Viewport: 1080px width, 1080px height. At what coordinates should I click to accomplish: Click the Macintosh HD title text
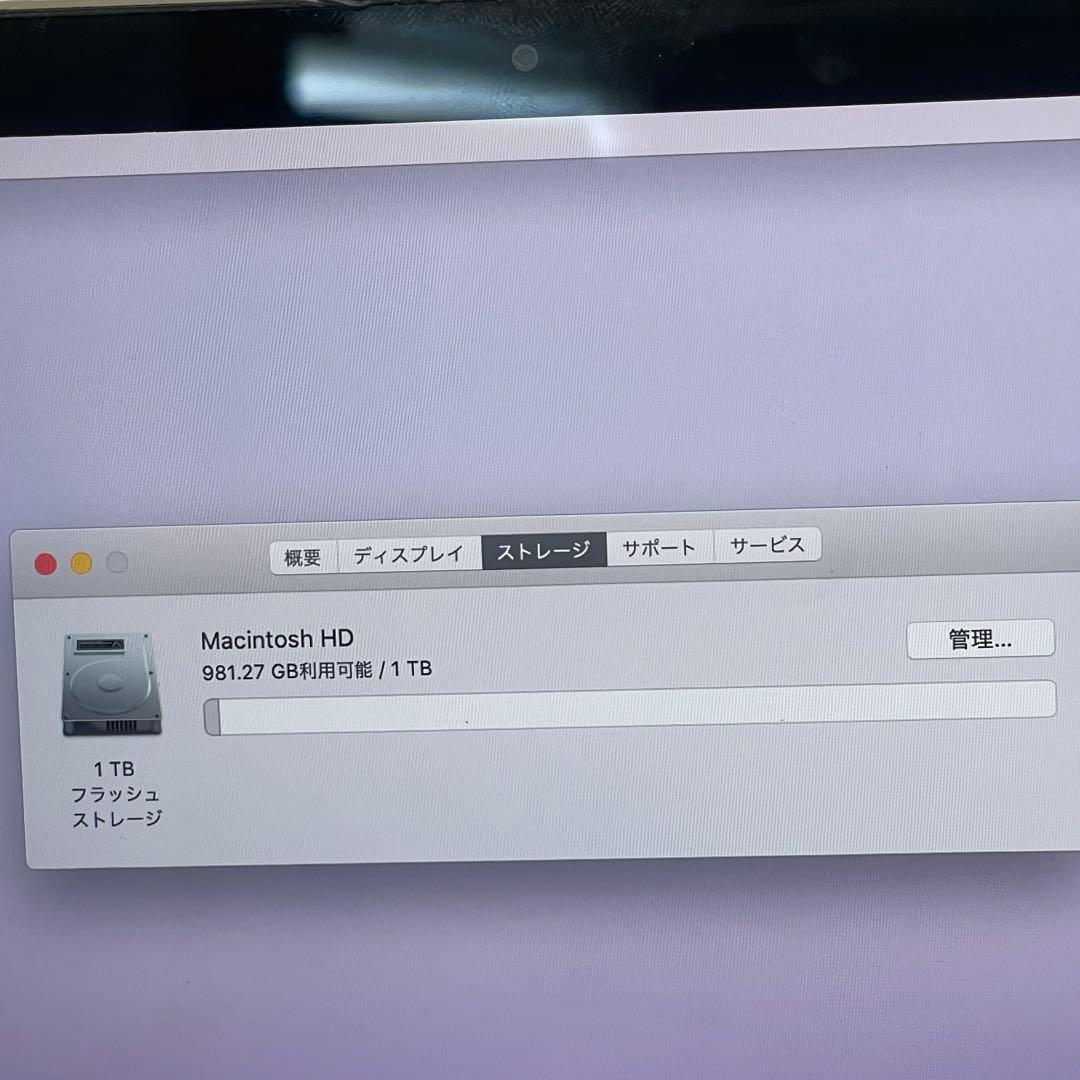(276, 638)
